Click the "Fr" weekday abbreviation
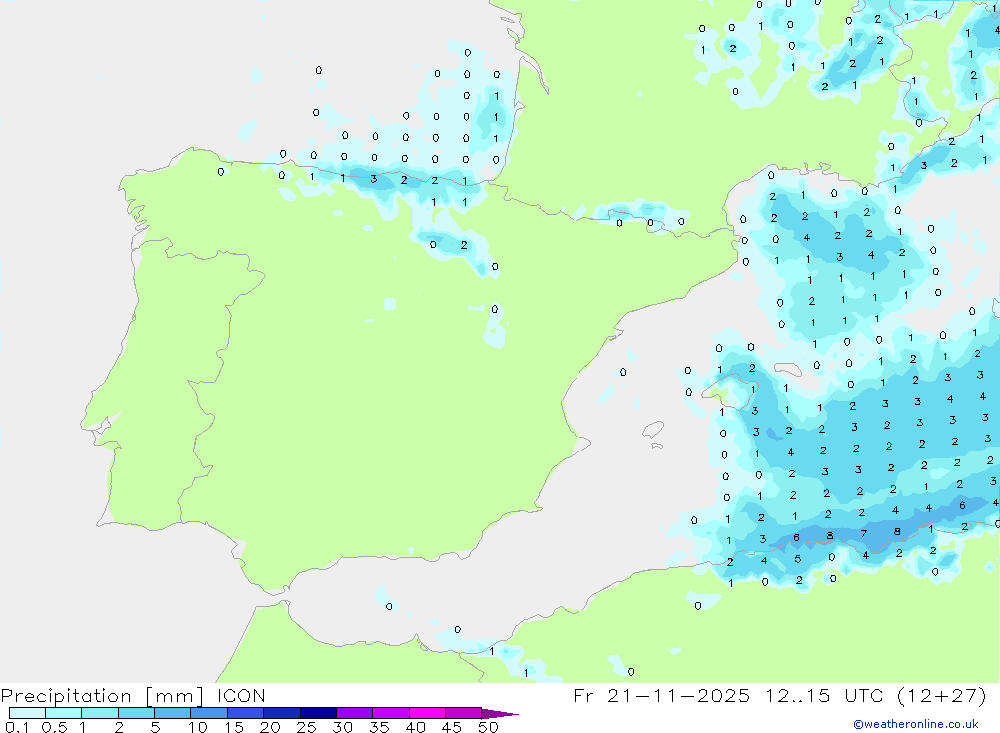 pyautogui.click(x=583, y=695)
